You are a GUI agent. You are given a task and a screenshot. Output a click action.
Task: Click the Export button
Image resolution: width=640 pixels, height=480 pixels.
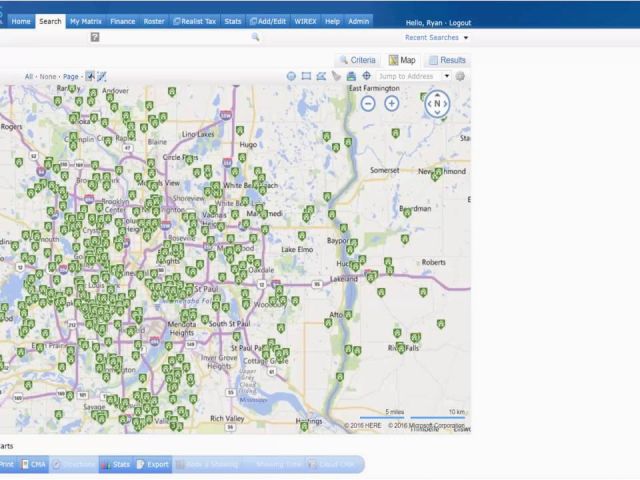coord(153,464)
